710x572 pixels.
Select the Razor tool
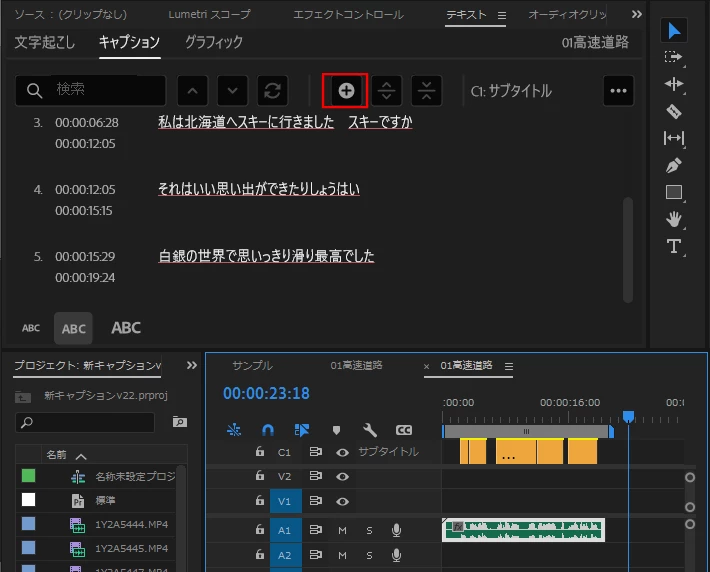[x=674, y=111]
